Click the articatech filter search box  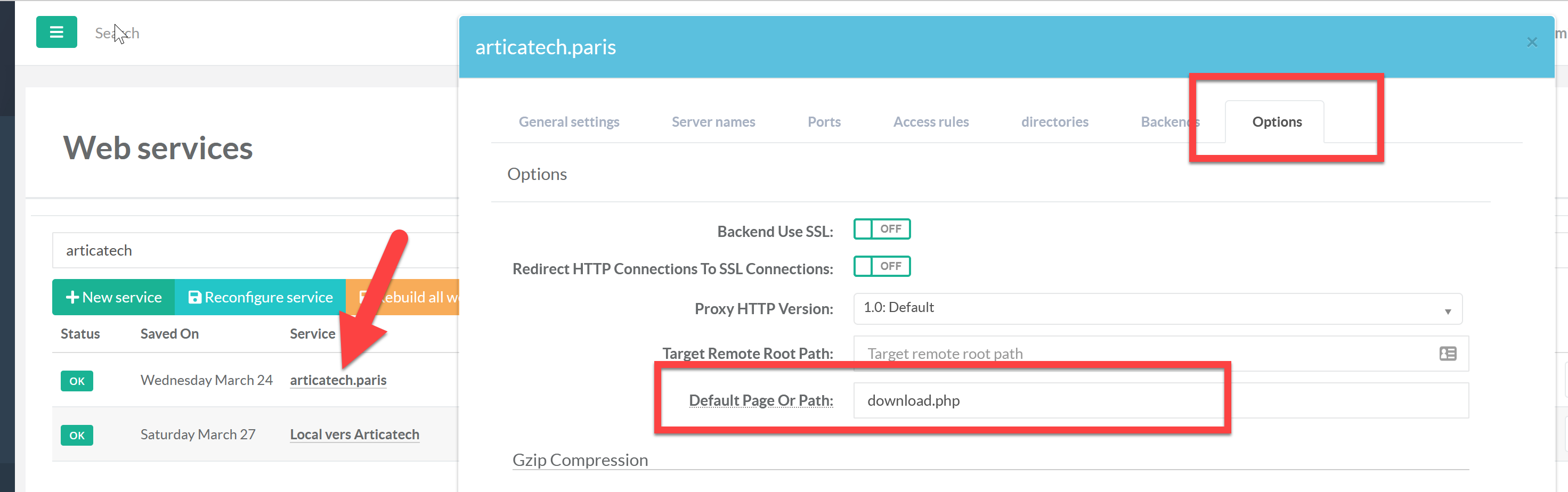(256, 251)
